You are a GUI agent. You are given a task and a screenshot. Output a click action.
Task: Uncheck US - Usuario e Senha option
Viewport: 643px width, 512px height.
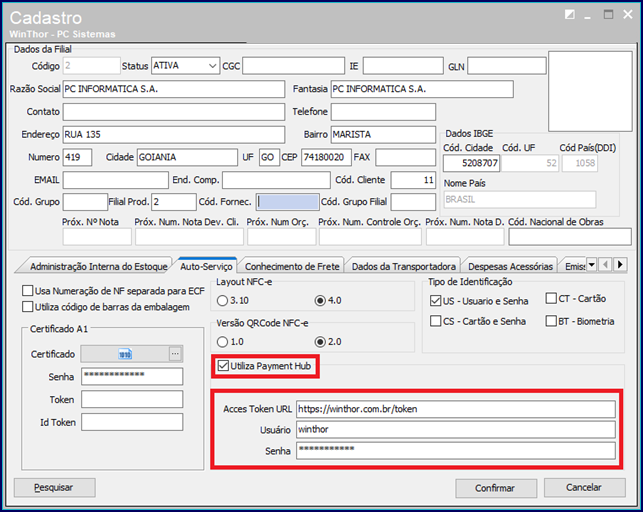[435, 301]
